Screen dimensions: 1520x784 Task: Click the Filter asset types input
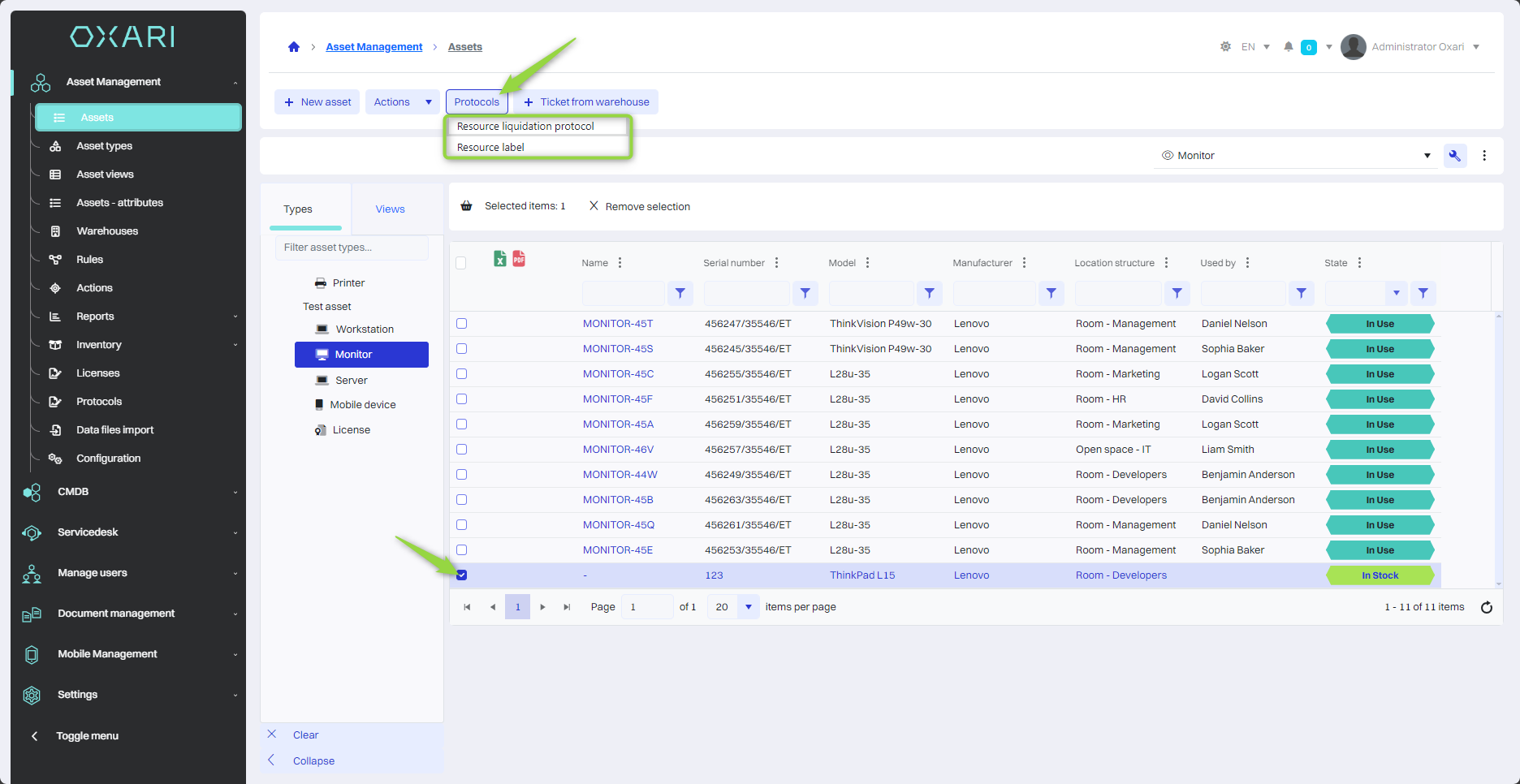point(352,248)
